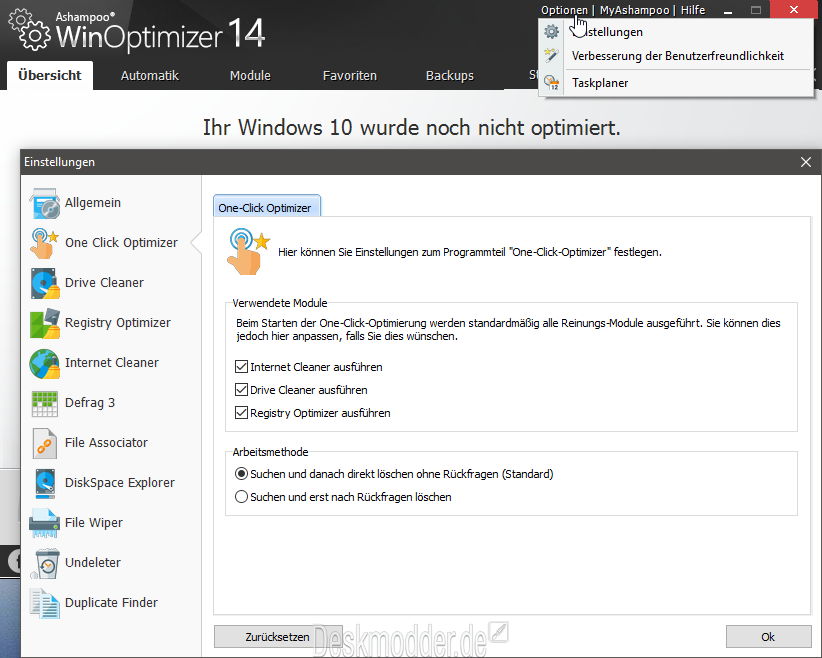Click the Zurücksetzen button
822x658 pixels.
(278, 637)
